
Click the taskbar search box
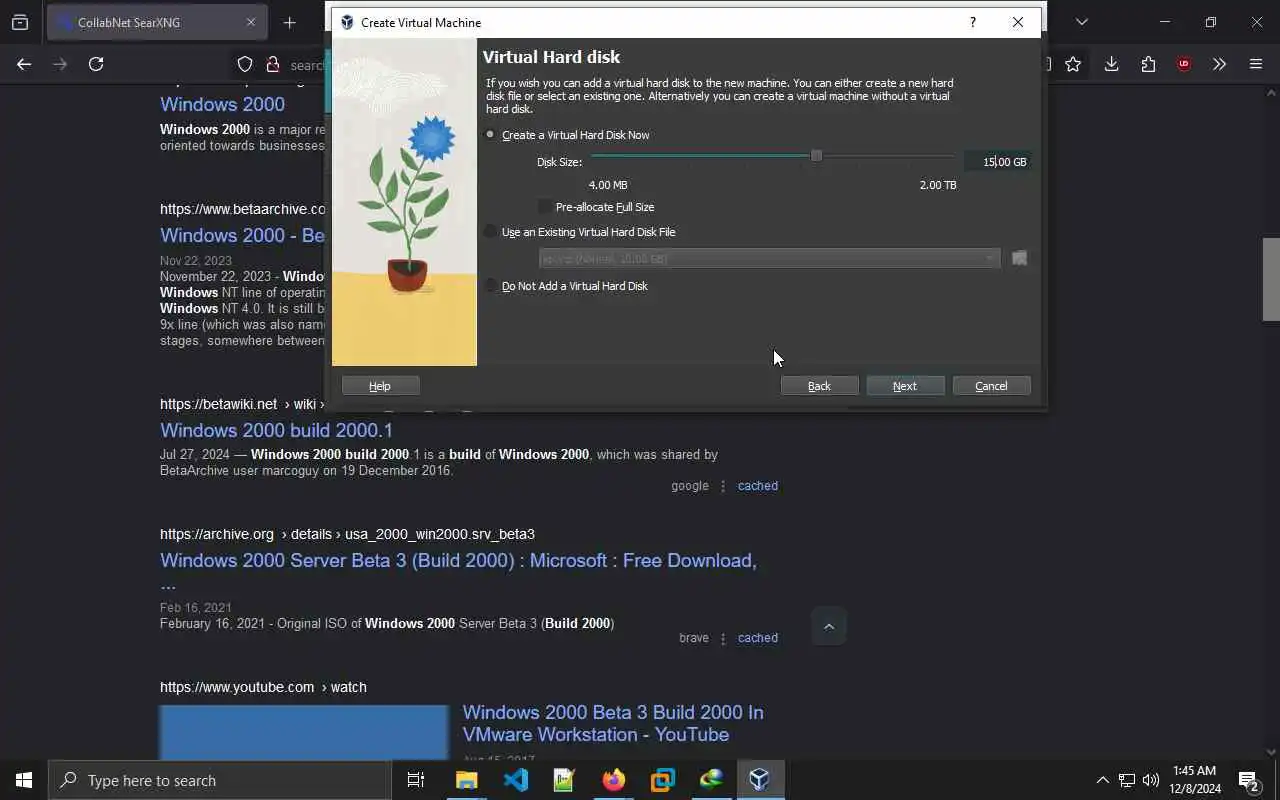pos(220,780)
